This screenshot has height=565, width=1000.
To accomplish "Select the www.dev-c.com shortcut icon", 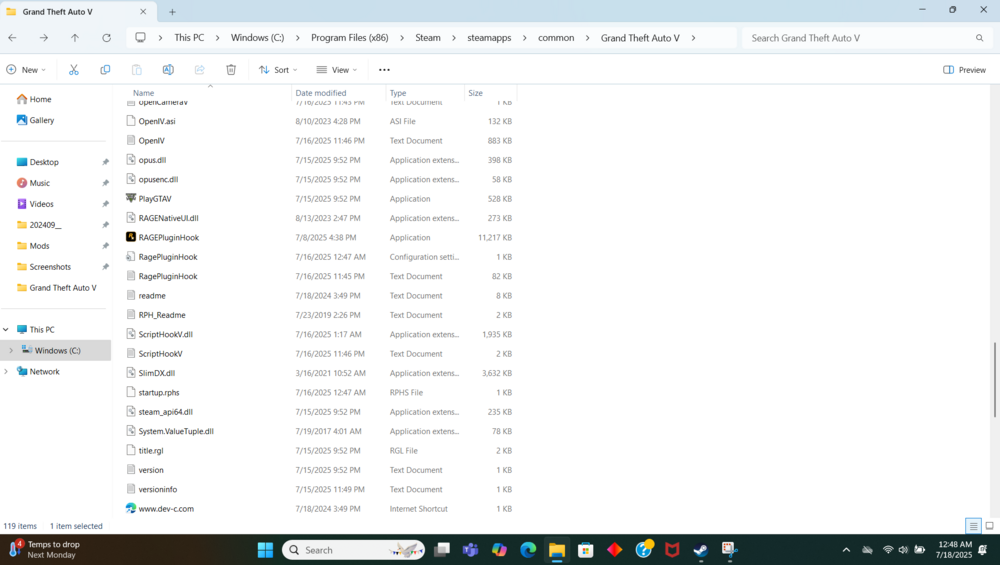I will pyautogui.click(x=131, y=508).
